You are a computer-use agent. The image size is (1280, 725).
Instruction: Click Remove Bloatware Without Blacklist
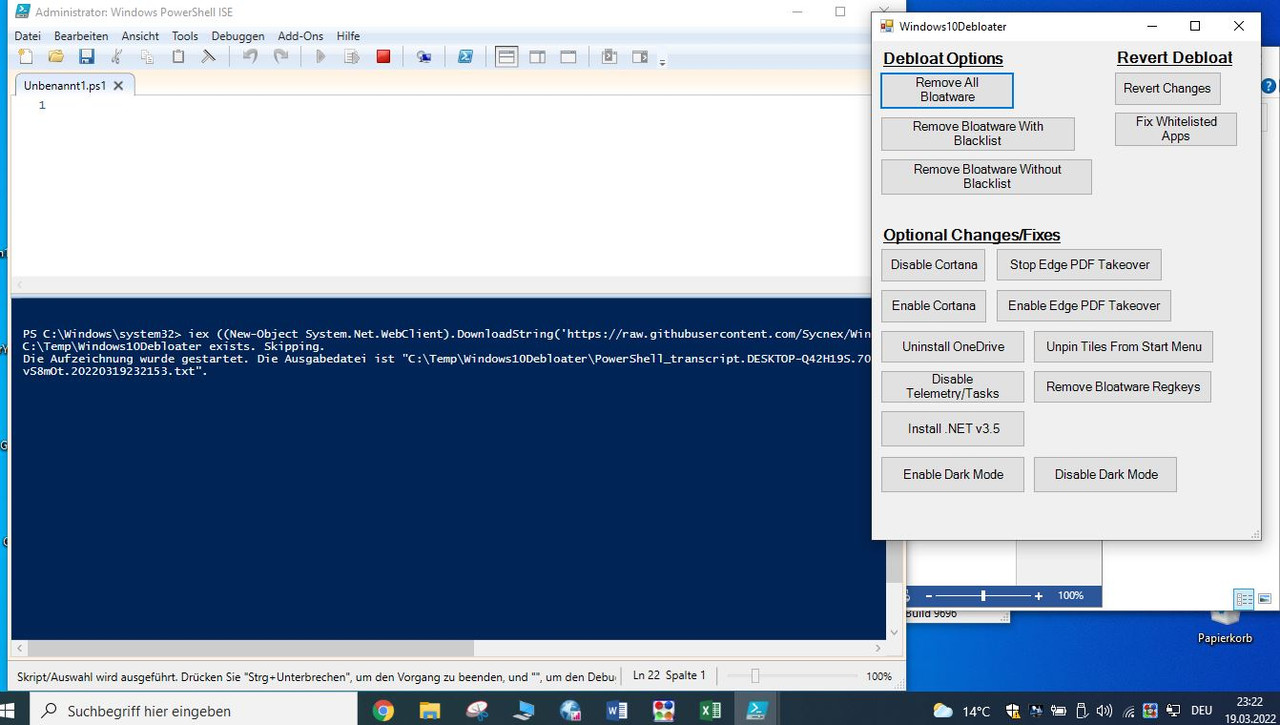(987, 177)
